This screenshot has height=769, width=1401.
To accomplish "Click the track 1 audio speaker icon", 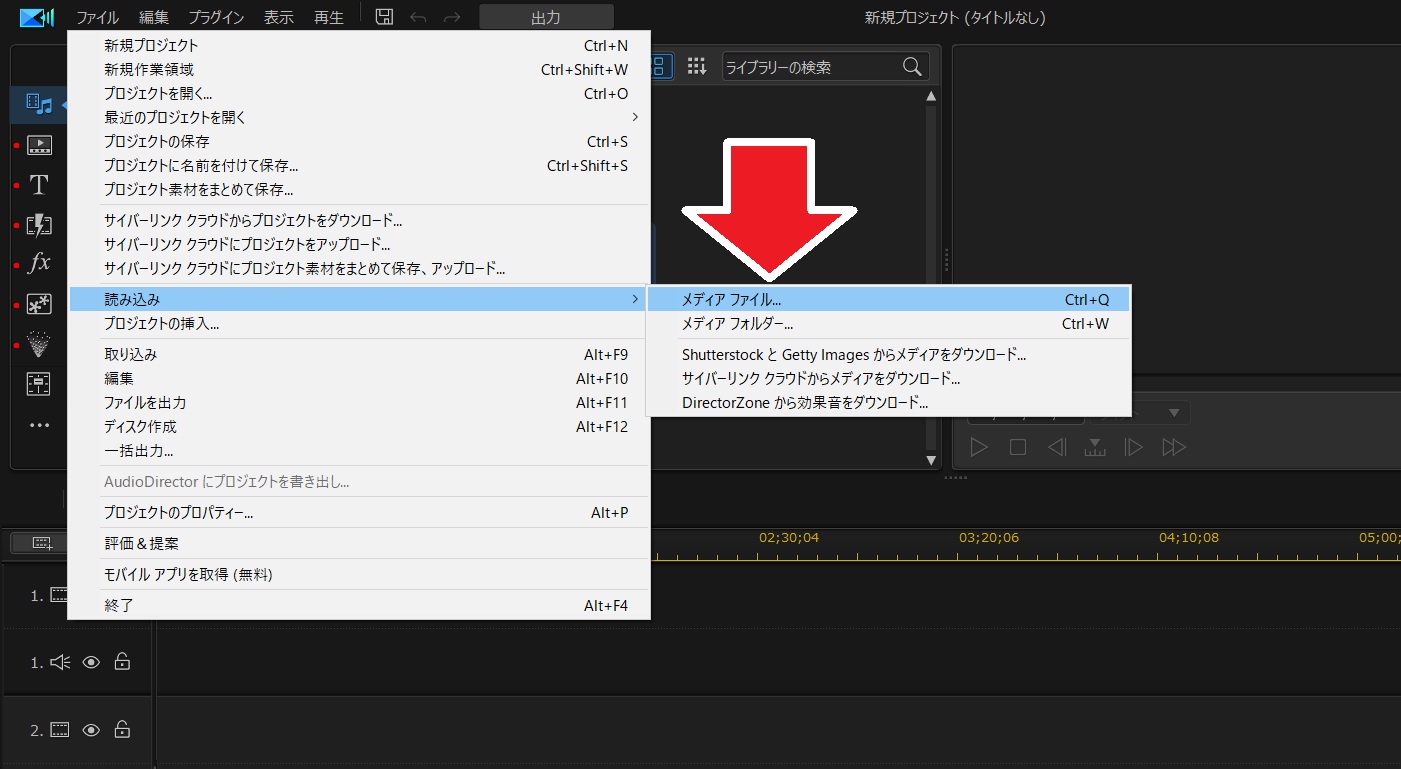I will click(x=60, y=662).
